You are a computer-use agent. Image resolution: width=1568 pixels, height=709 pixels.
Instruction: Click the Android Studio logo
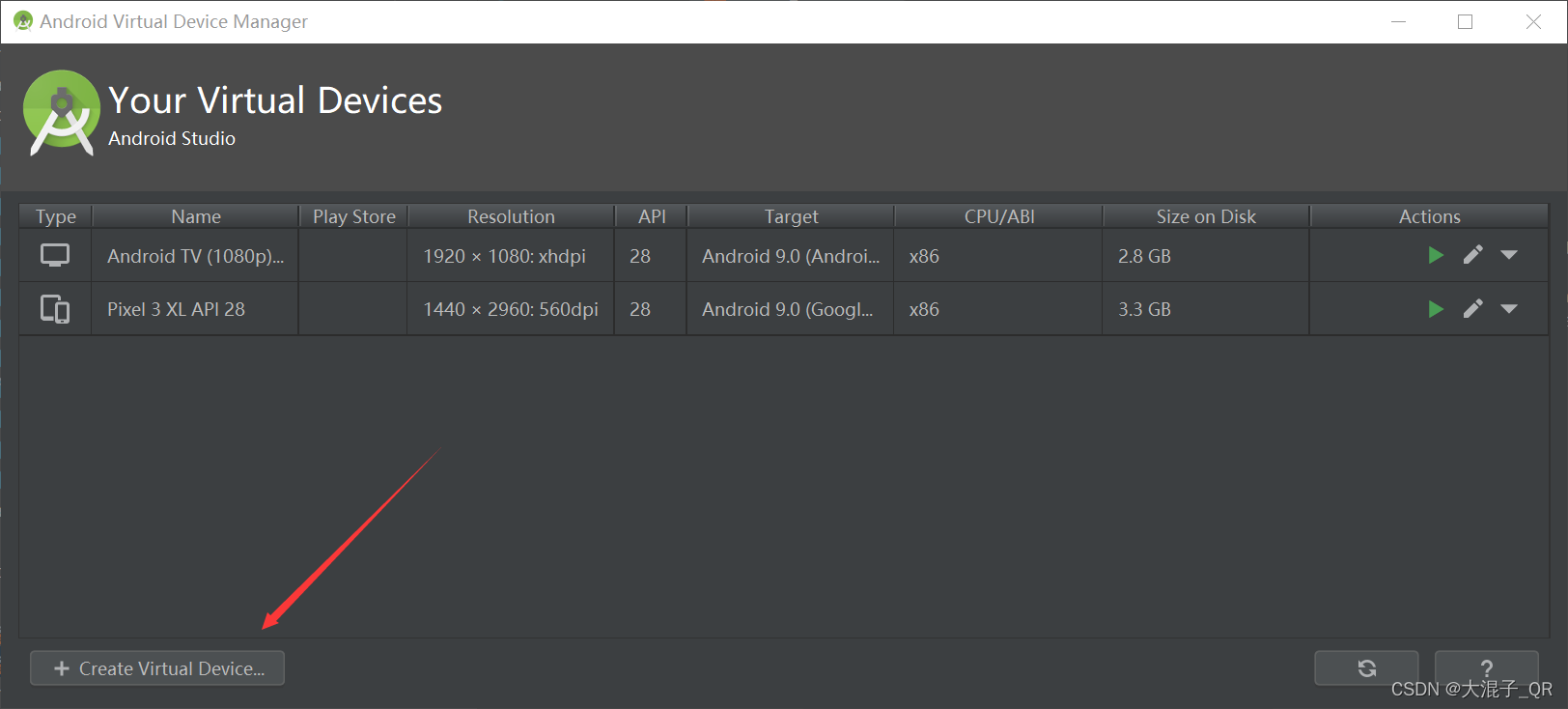tap(62, 113)
